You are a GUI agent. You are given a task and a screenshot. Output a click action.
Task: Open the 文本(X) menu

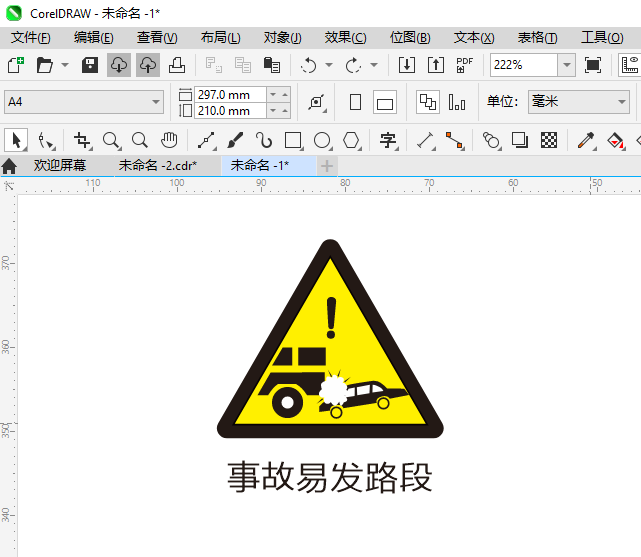474,38
